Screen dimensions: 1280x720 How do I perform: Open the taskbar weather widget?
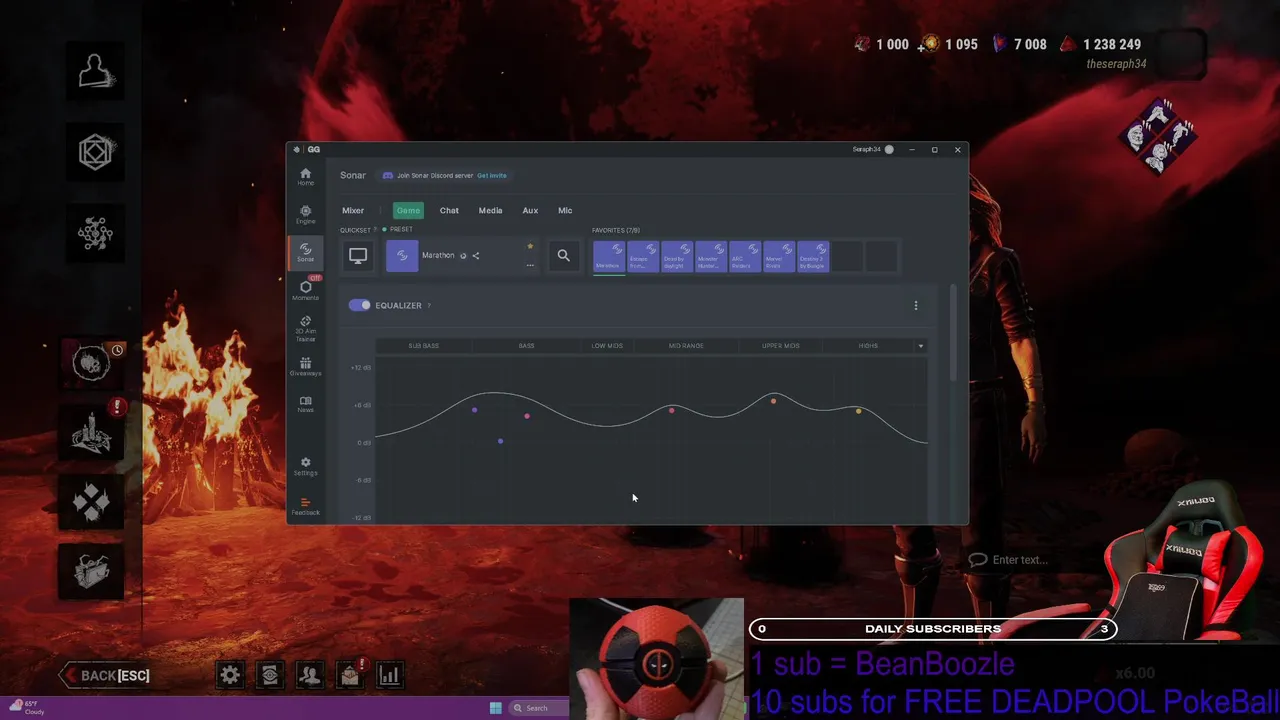(25, 708)
